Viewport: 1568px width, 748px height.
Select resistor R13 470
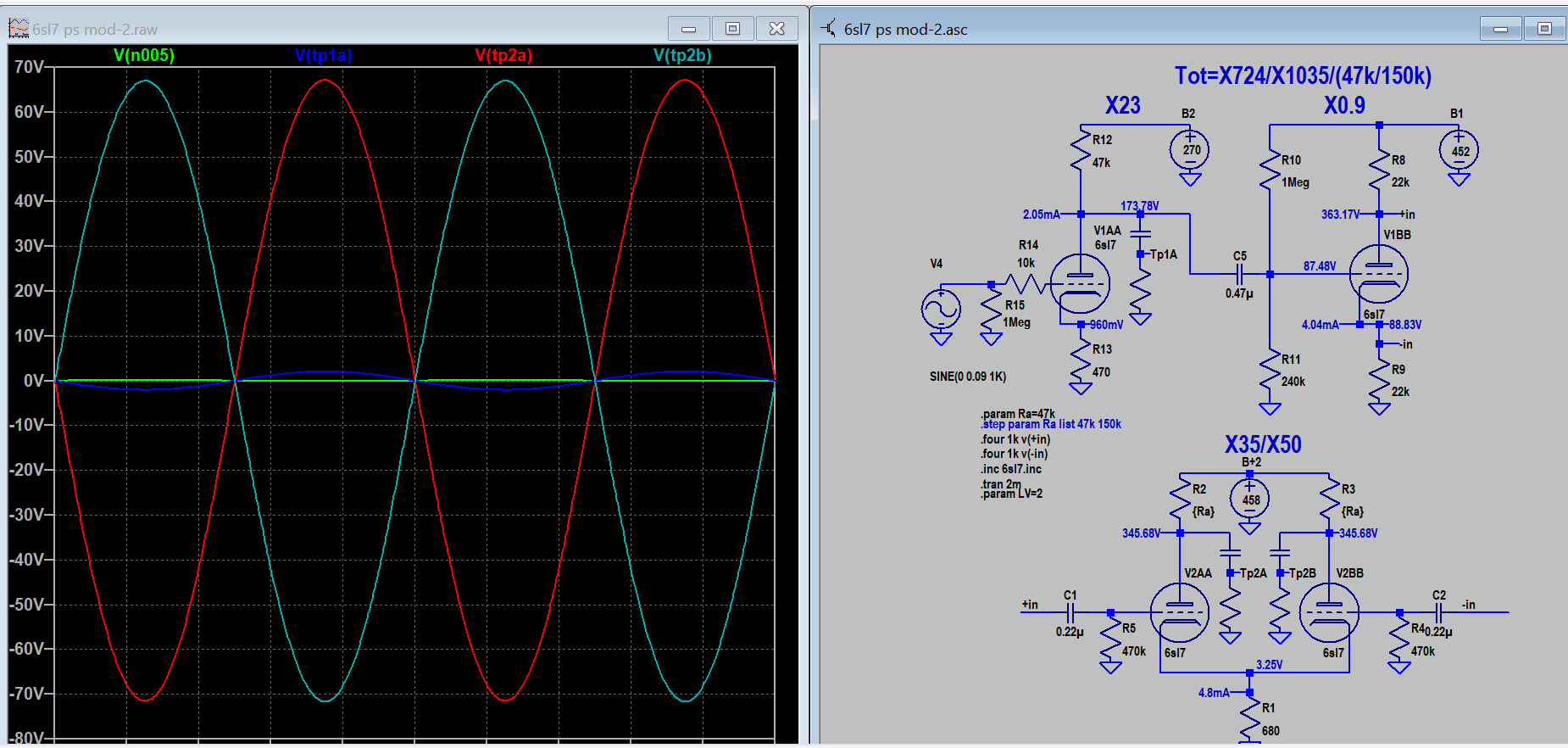pyautogui.click(x=1081, y=360)
